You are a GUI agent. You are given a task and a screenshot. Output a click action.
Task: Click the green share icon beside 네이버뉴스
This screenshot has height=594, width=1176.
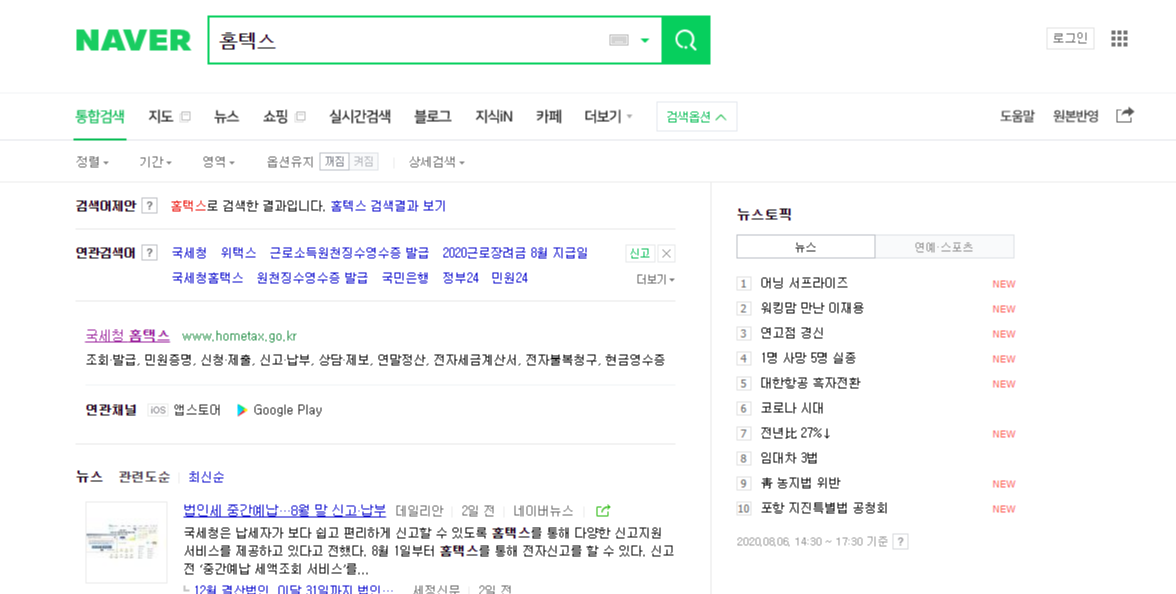[602, 512]
